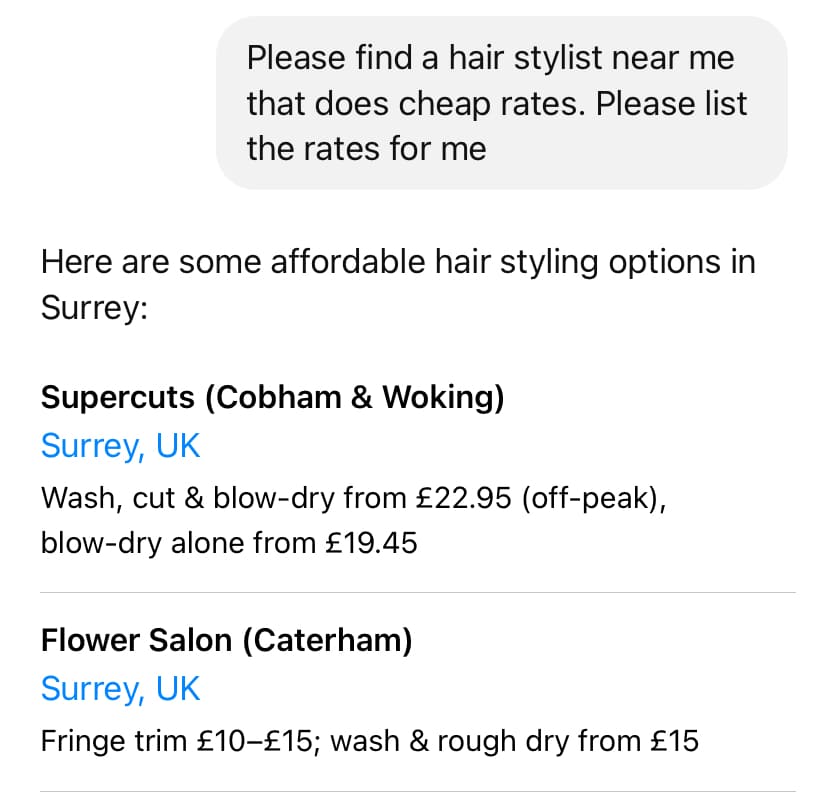Click the £19.45 blow-dry price

pos(371,543)
